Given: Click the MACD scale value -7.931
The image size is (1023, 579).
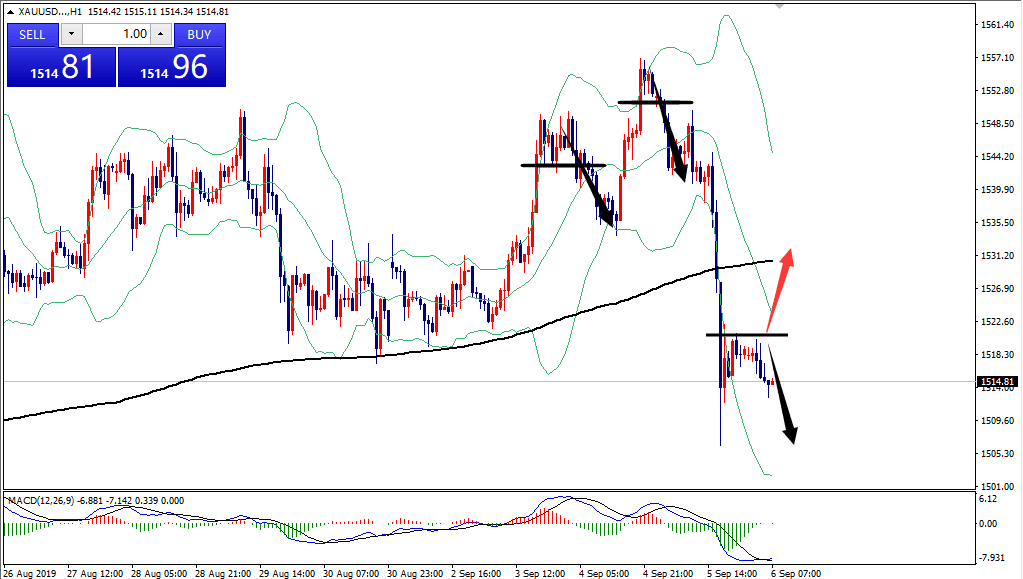Looking at the screenshot, I should (992, 557).
